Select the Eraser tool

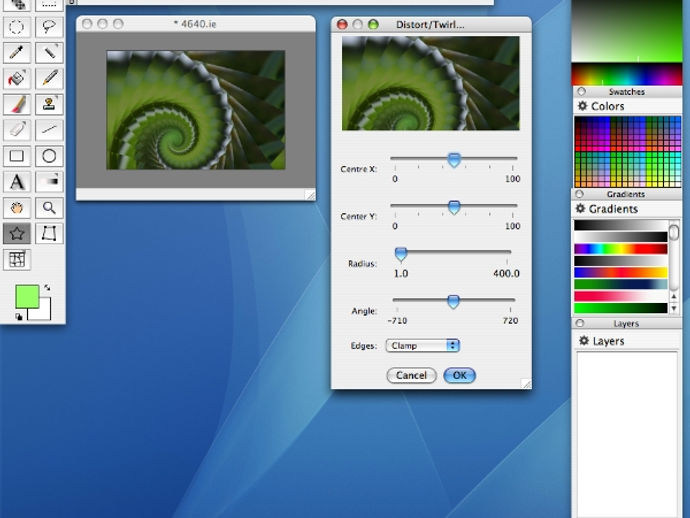[17, 130]
